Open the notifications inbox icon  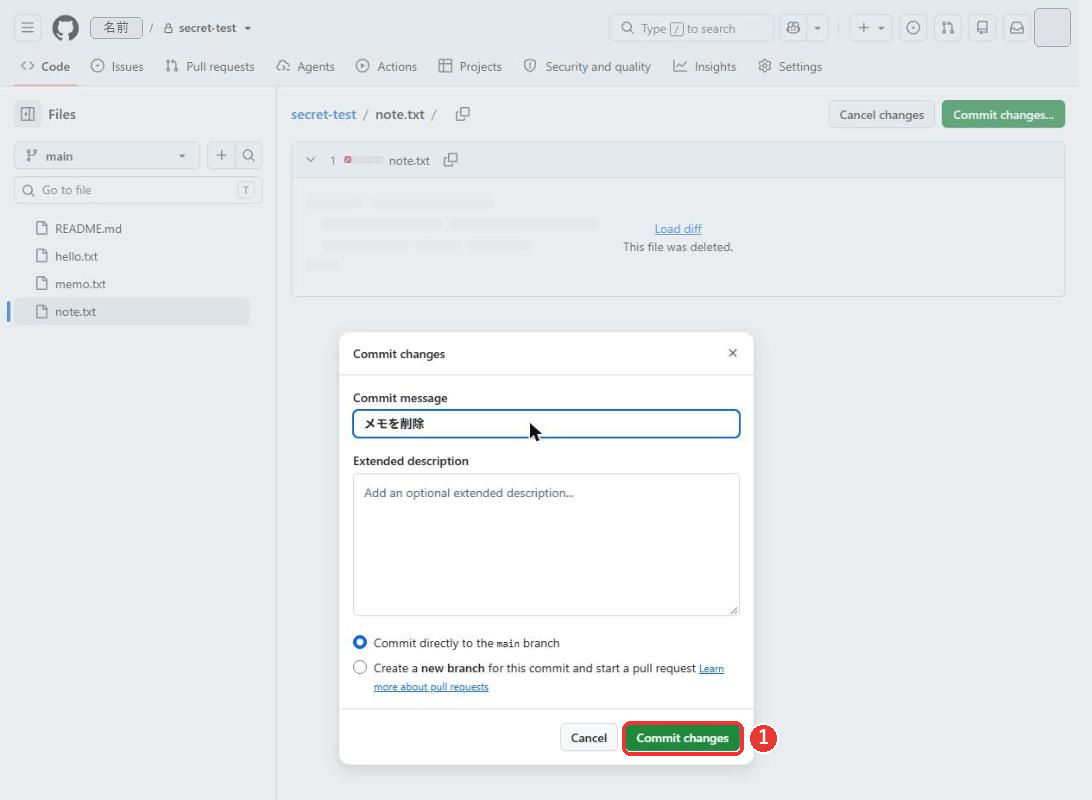click(1017, 28)
